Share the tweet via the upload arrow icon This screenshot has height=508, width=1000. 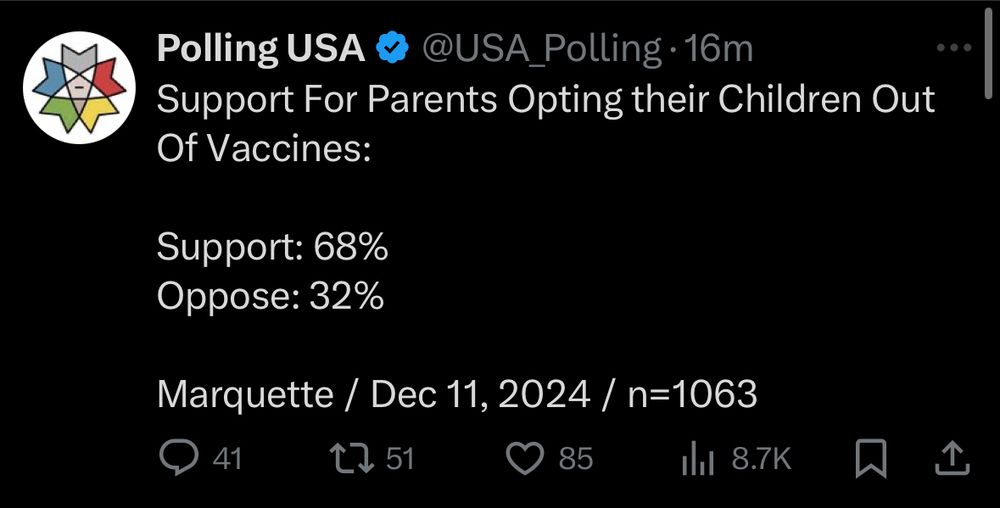pyautogui.click(x=952, y=459)
